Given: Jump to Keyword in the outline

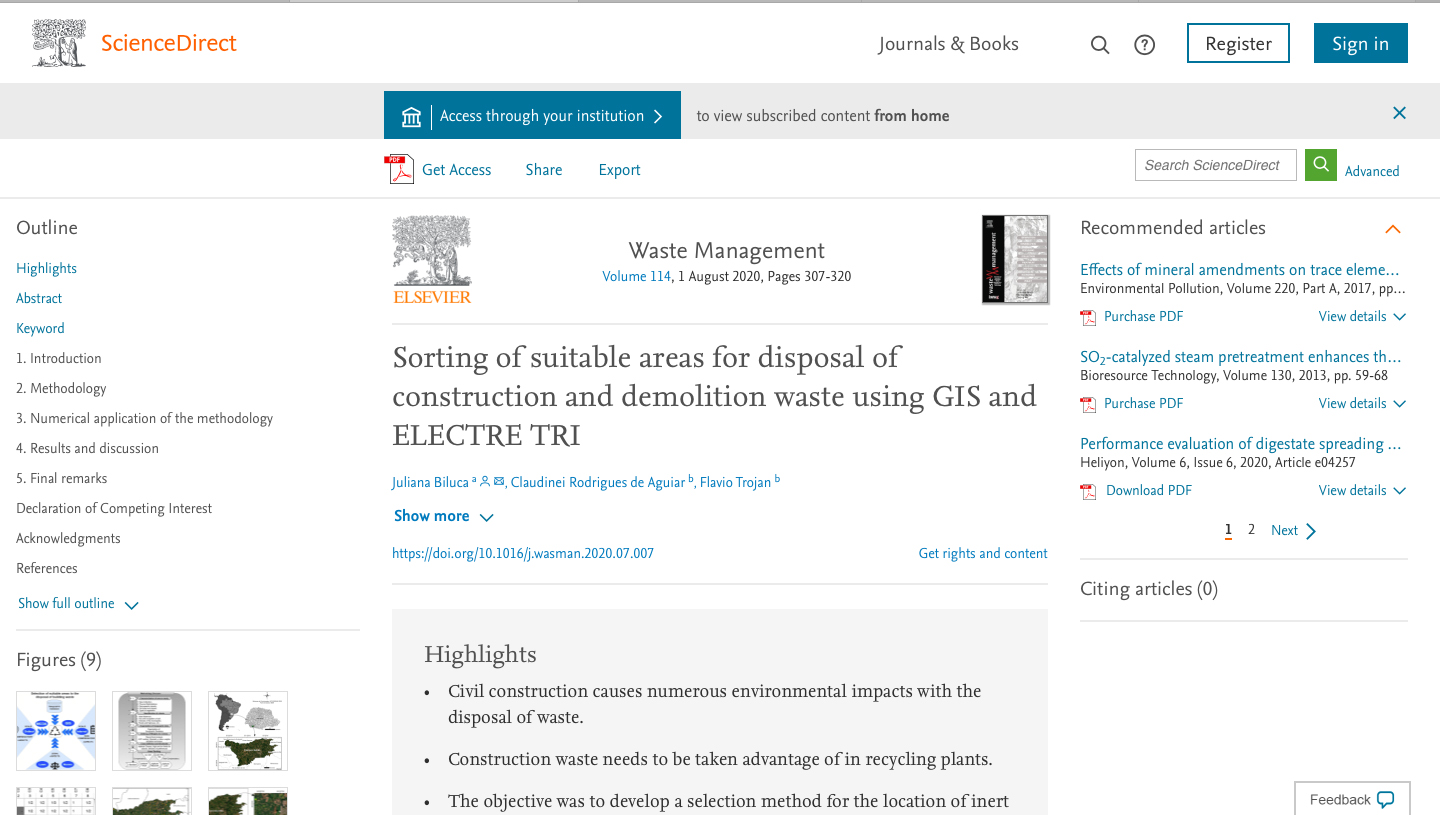Looking at the screenshot, I should 40,328.
